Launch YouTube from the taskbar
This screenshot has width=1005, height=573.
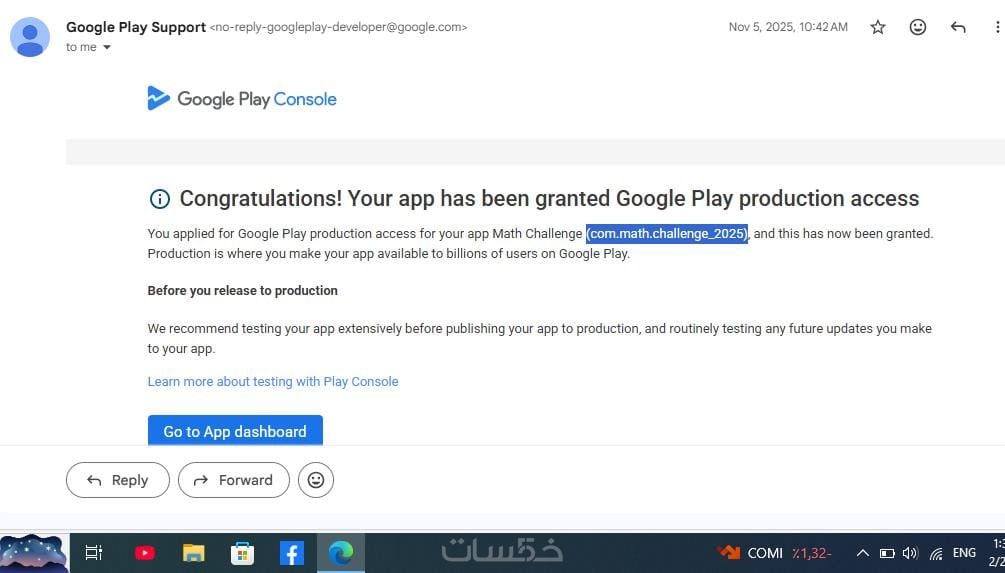[144, 553]
